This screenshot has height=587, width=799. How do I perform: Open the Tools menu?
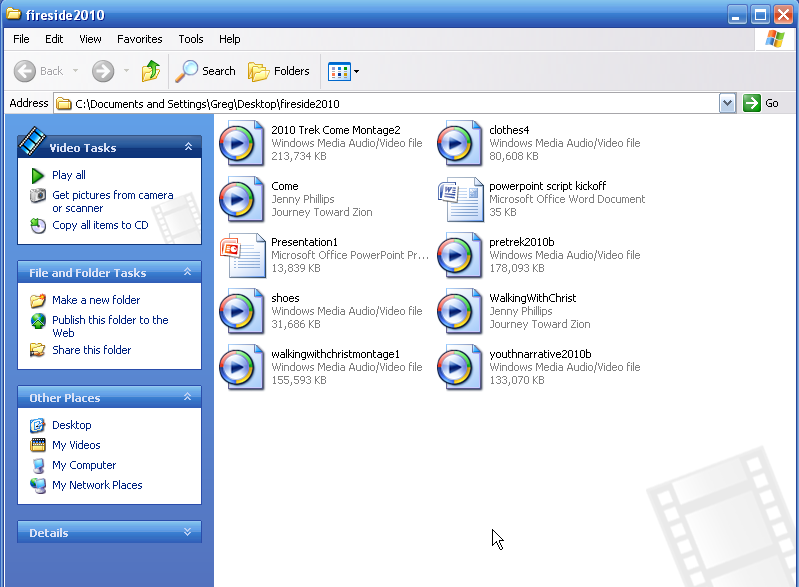point(191,39)
